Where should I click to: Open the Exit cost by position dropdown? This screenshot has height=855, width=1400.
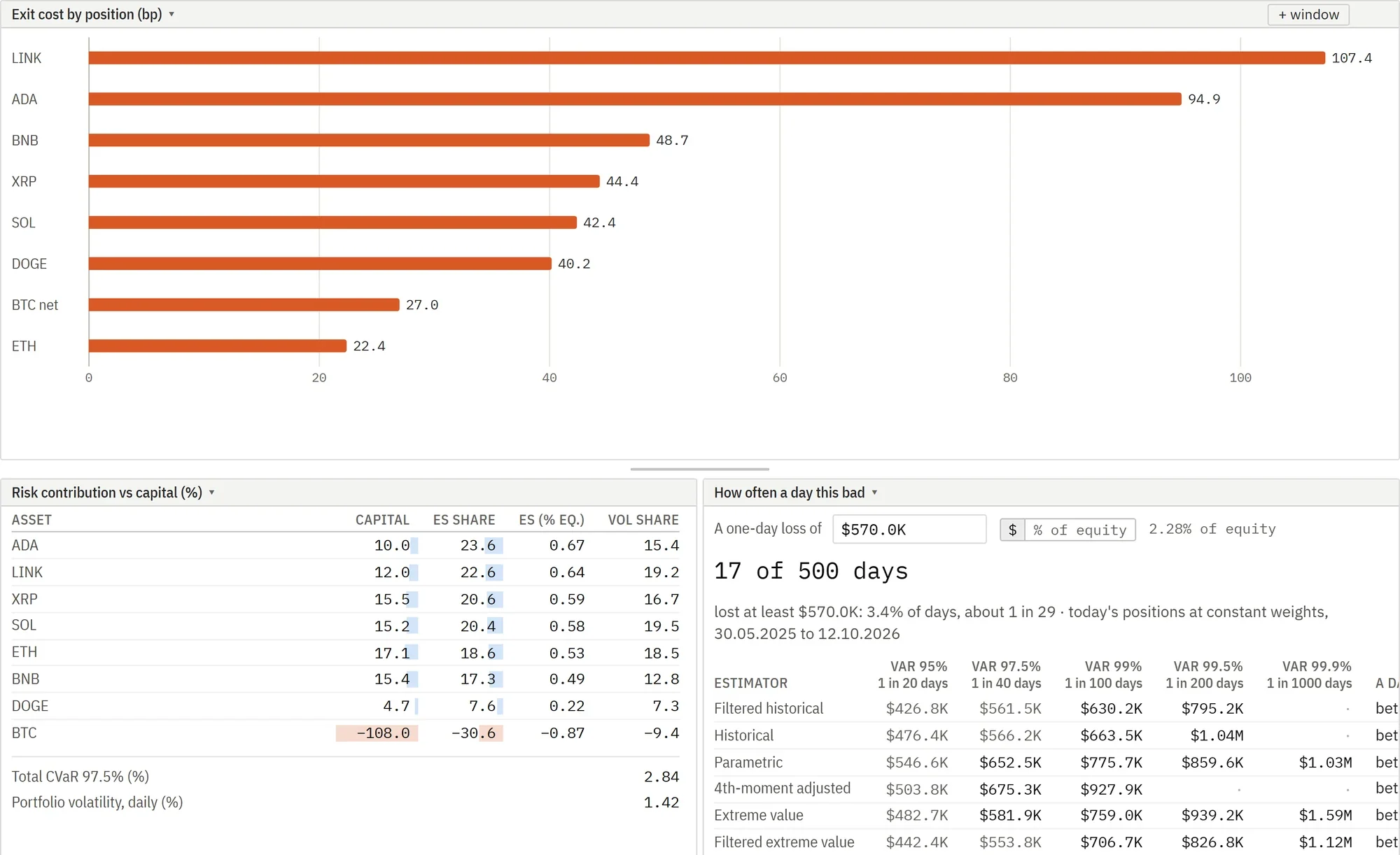coord(92,14)
